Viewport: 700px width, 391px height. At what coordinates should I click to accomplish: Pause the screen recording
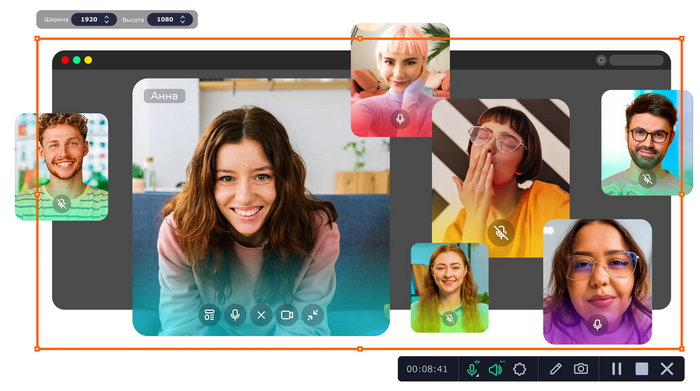[x=617, y=369]
